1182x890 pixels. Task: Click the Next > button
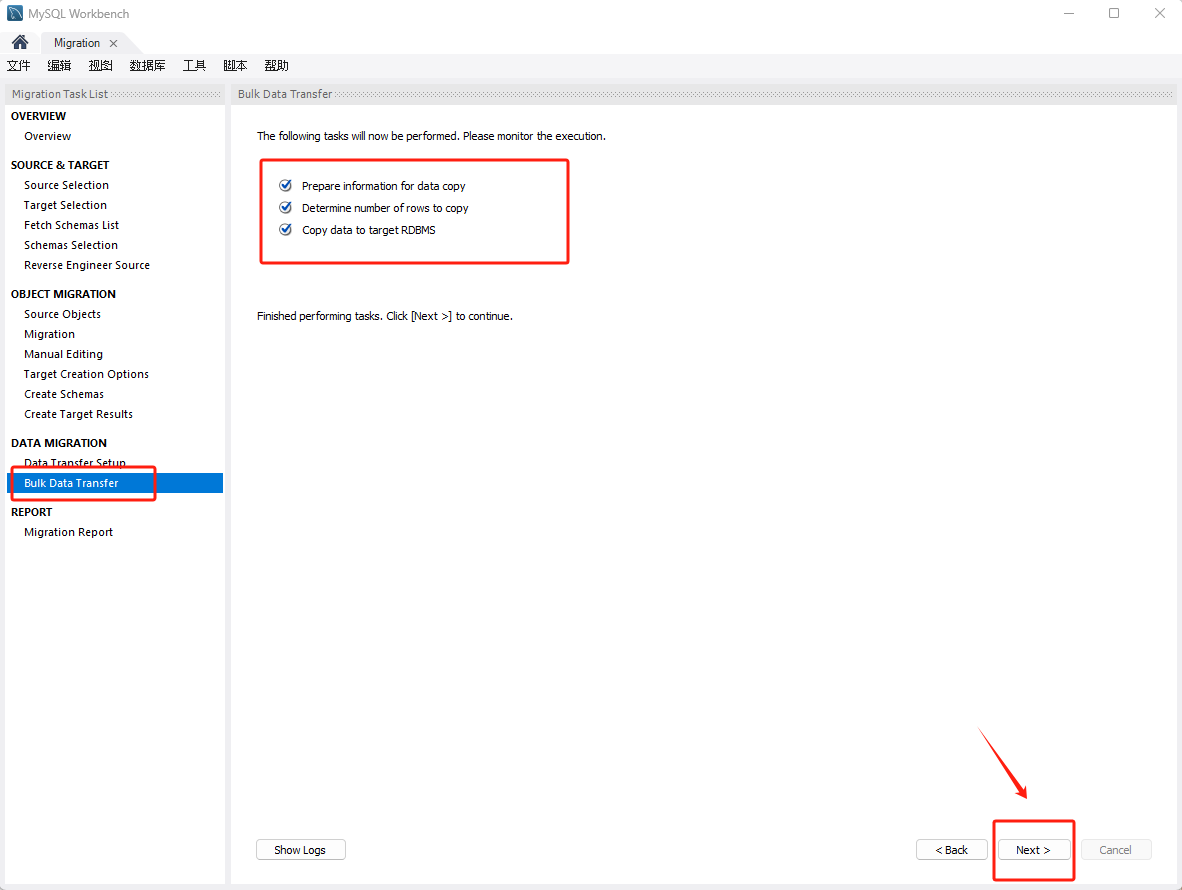(1033, 849)
